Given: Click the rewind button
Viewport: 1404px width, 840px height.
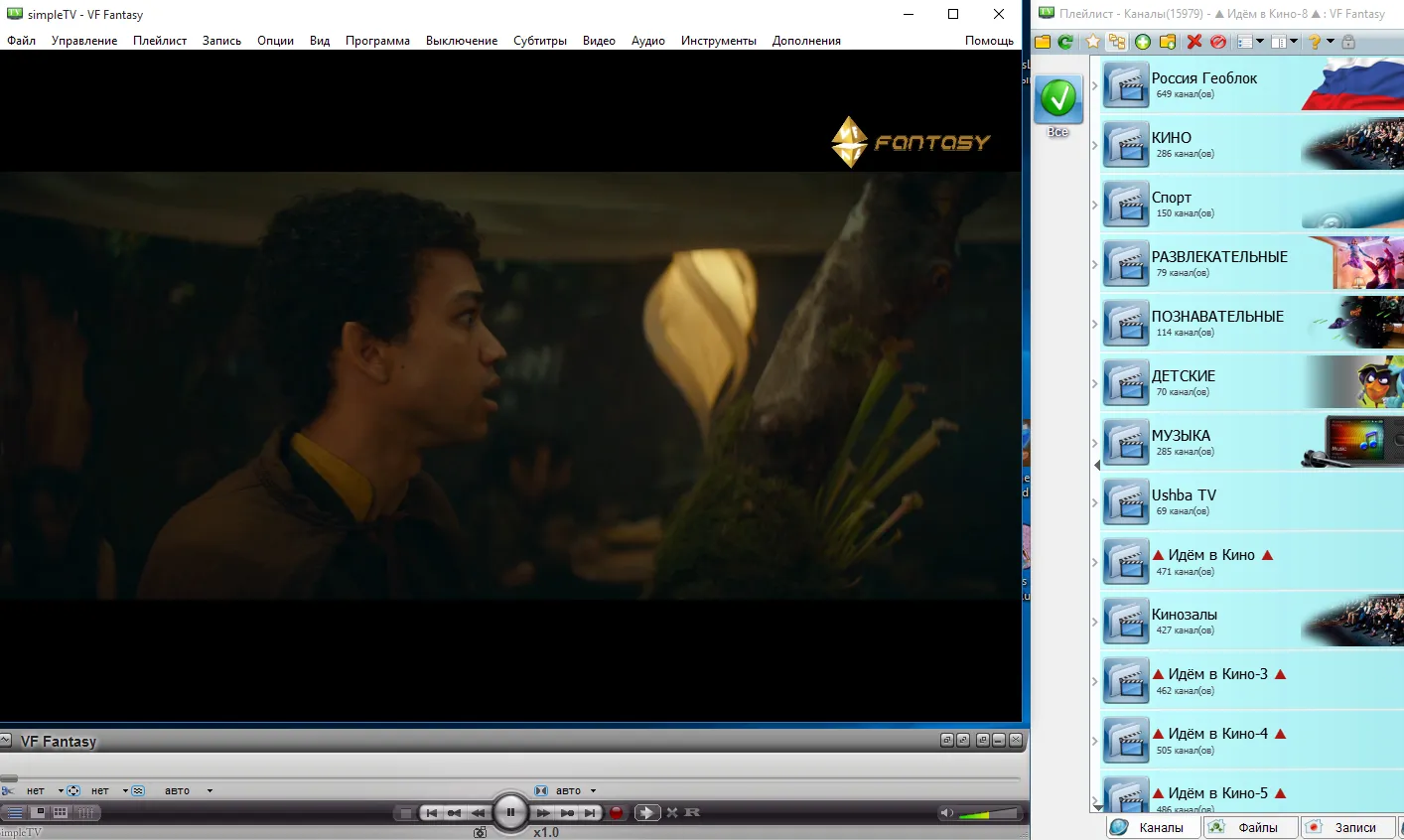Looking at the screenshot, I should [478, 813].
